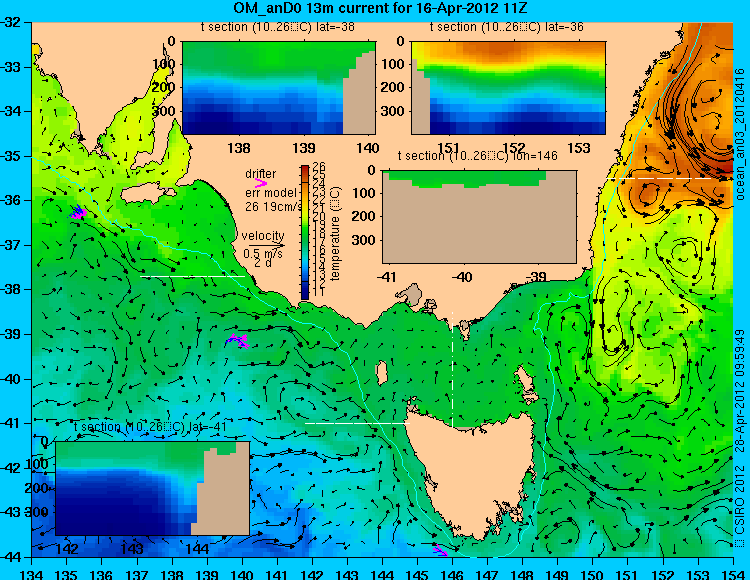Image resolution: width=750 pixels, height=580 pixels.
Task: Click the 't section lat=-38' inset title
Action: (277, 27)
